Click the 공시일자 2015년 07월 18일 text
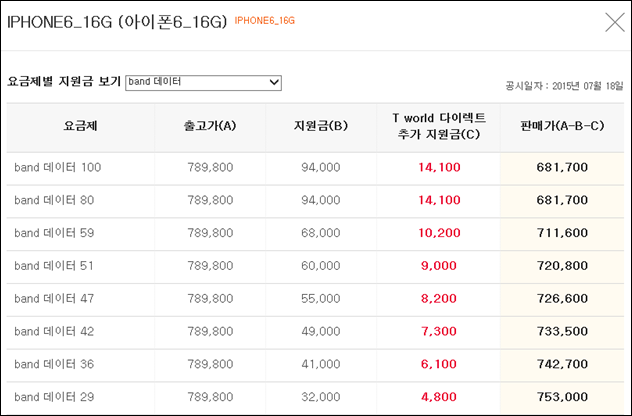 564,86
